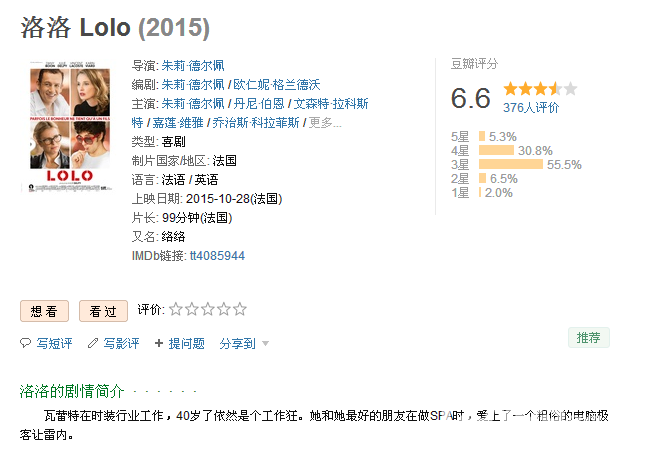
Task: Mark the movie as 想看
Action: [x=44, y=311]
